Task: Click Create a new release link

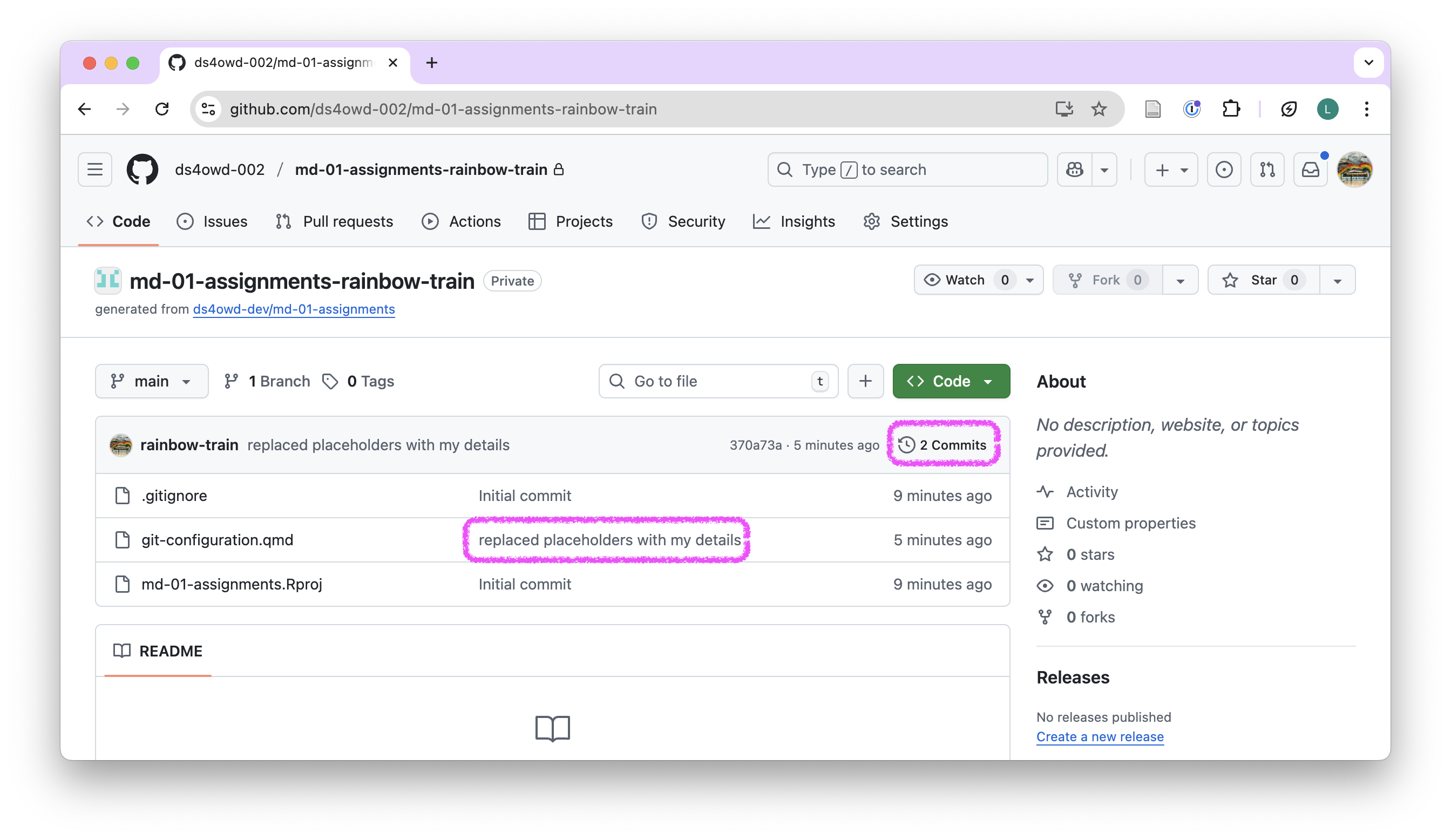Action: (x=1099, y=736)
